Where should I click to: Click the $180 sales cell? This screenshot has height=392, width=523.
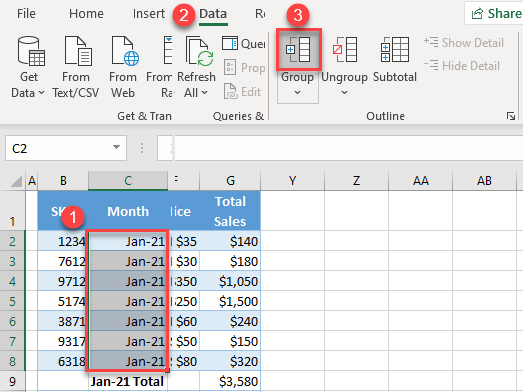[230, 261]
